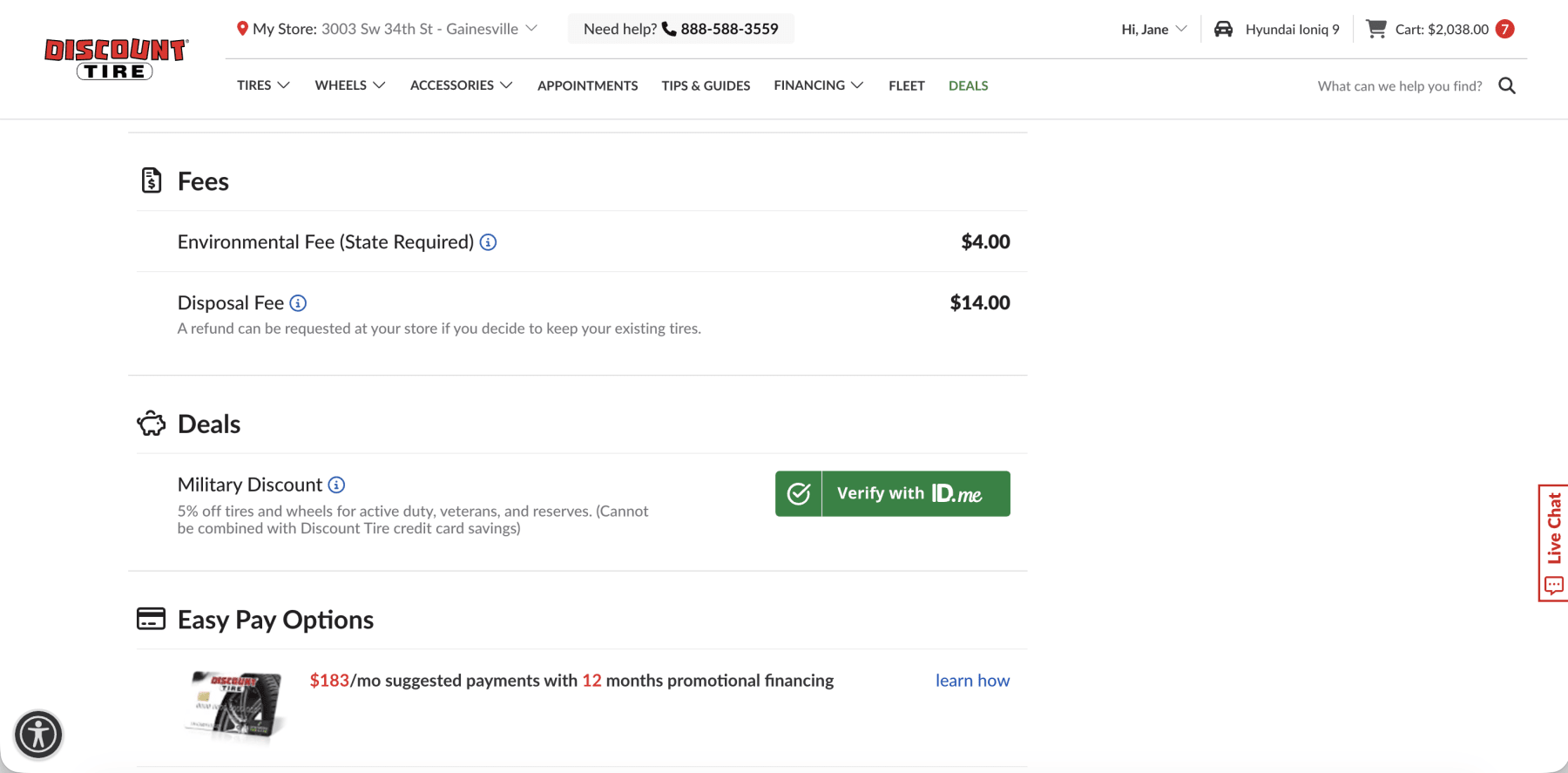Click the search magnifier icon
Screen dimensions: 1568x773
(1507, 85)
